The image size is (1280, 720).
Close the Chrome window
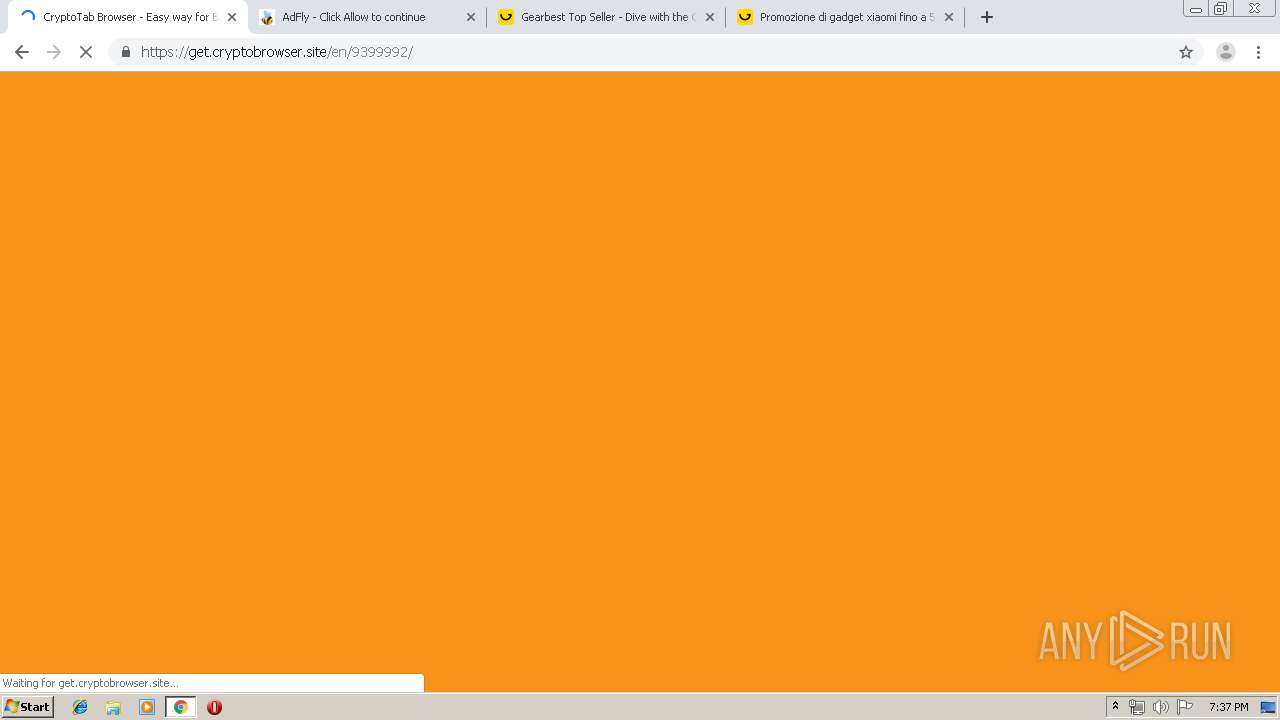(x=1255, y=9)
